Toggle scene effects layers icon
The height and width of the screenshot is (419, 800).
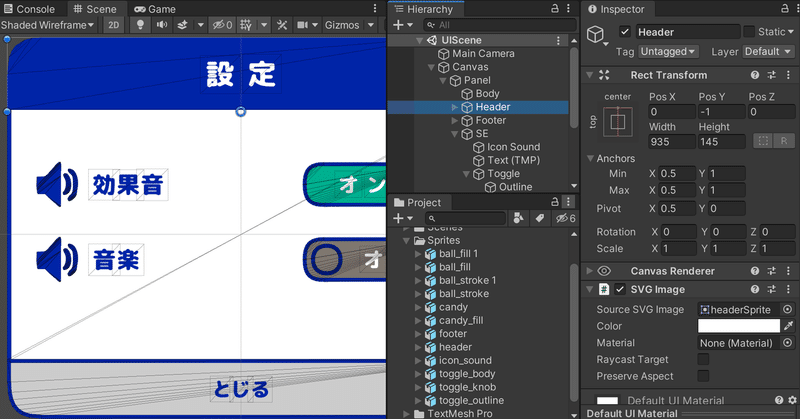click(182, 24)
